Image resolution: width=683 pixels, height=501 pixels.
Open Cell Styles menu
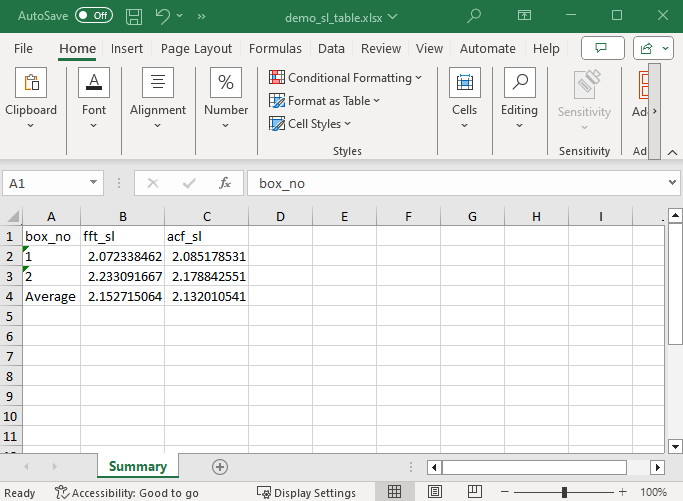pos(310,124)
